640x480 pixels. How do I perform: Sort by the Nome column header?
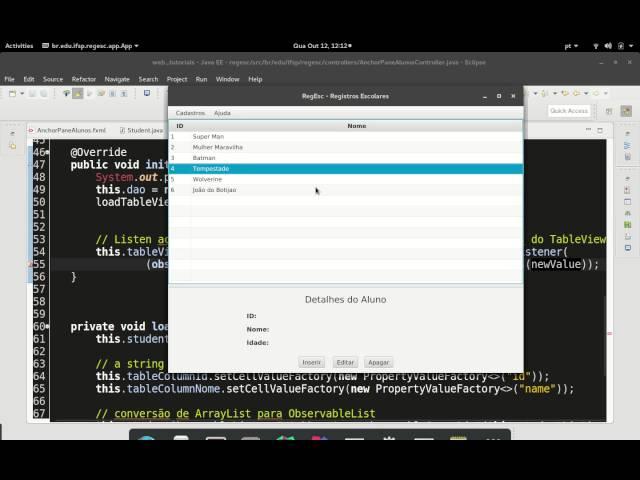point(356,126)
